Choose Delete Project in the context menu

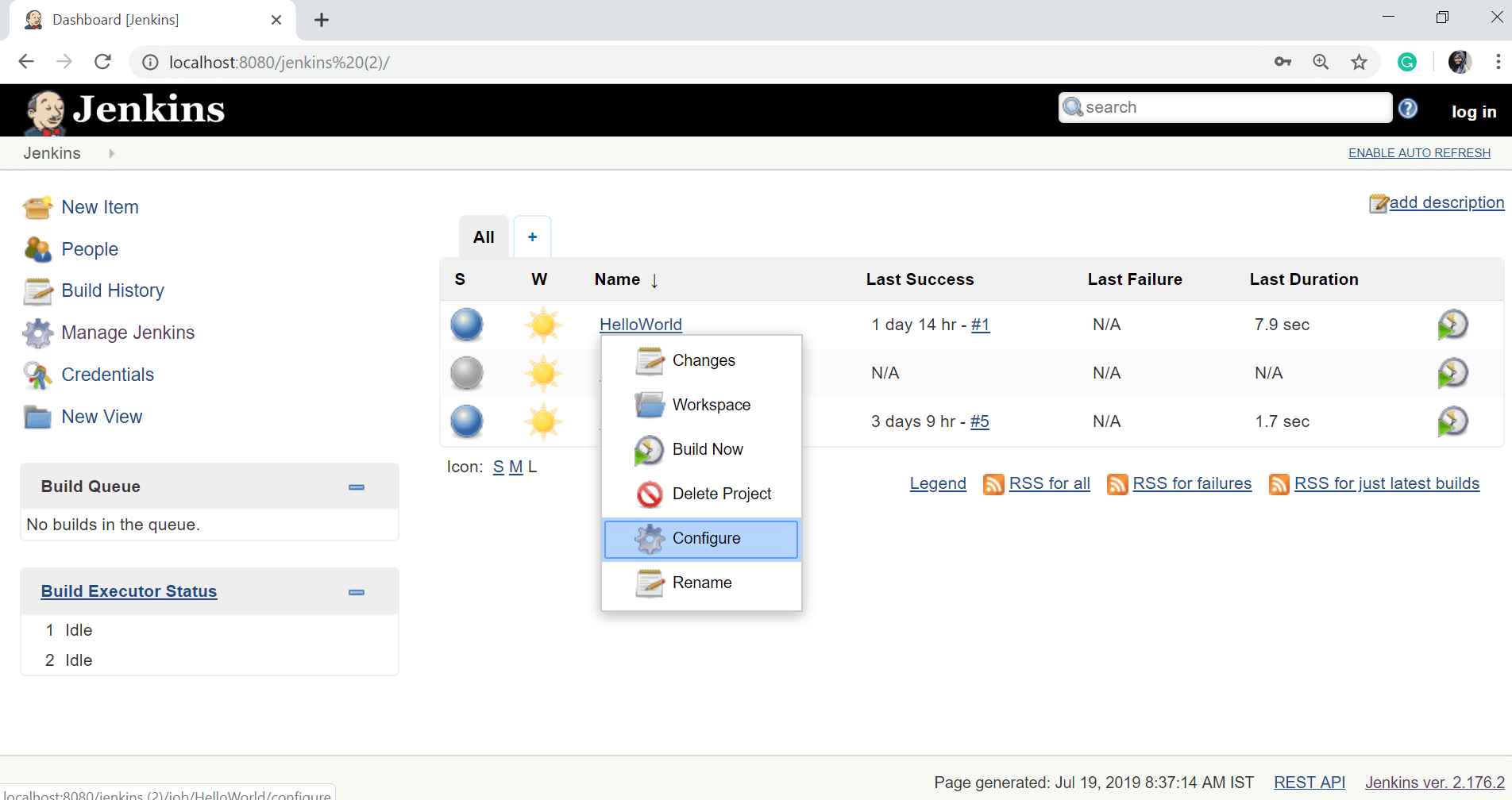pos(701,494)
